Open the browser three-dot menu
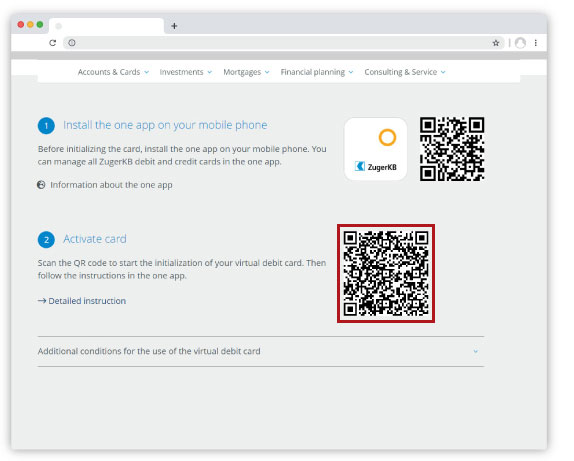574x461 pixels. pyautogui.click(x=536, y=43)
